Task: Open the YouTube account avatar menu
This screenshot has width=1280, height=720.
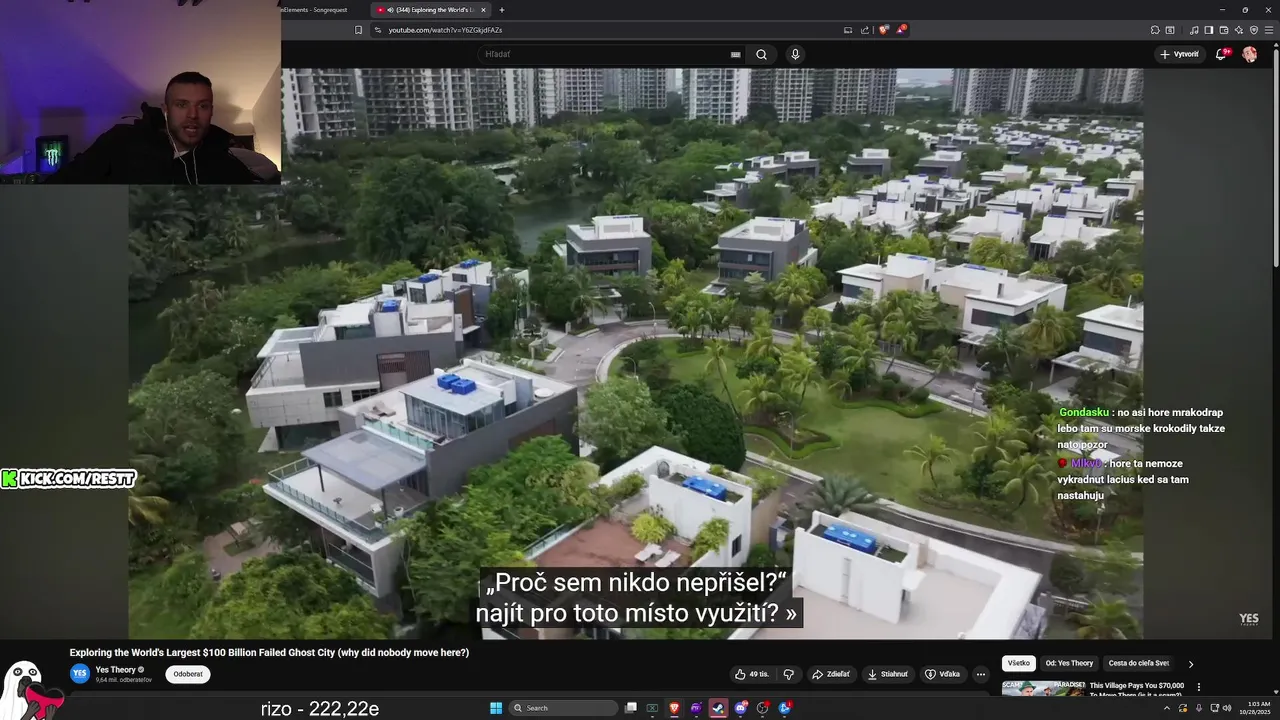Action: point(1249,54)
